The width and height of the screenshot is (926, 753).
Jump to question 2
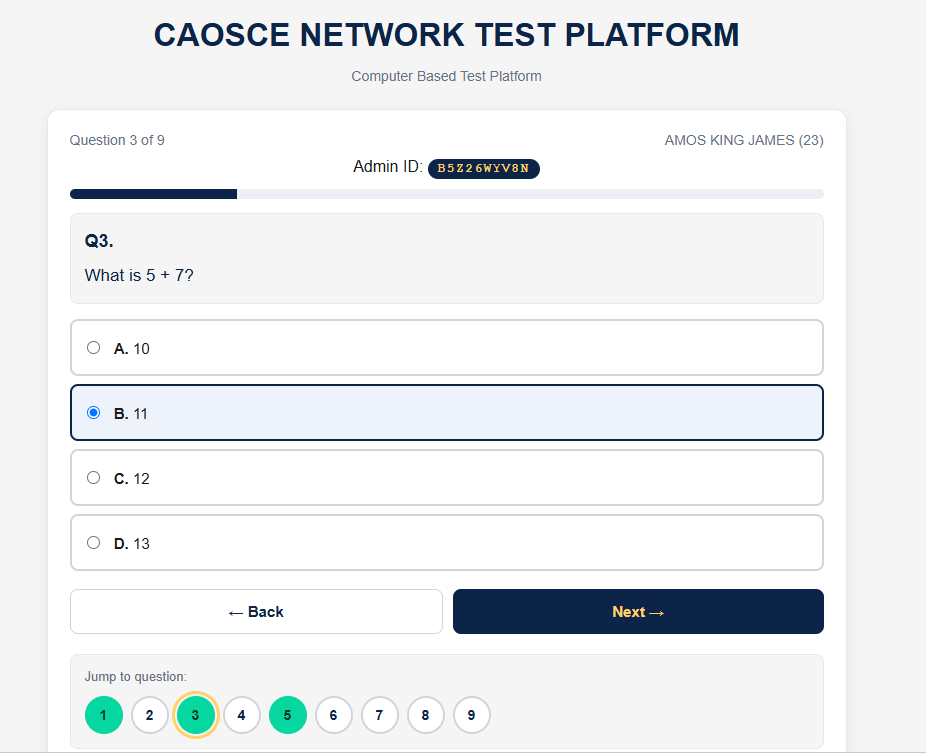pos(149,715)
